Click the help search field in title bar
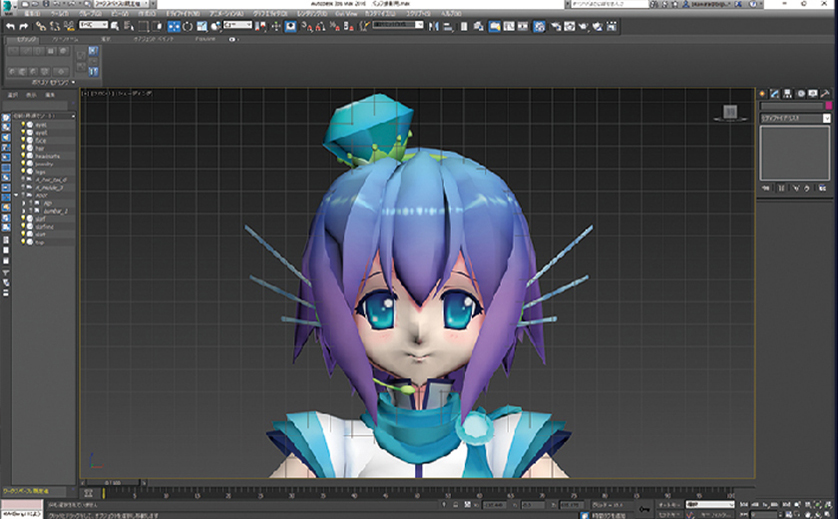Screen dimensions: 838x519 609,4
